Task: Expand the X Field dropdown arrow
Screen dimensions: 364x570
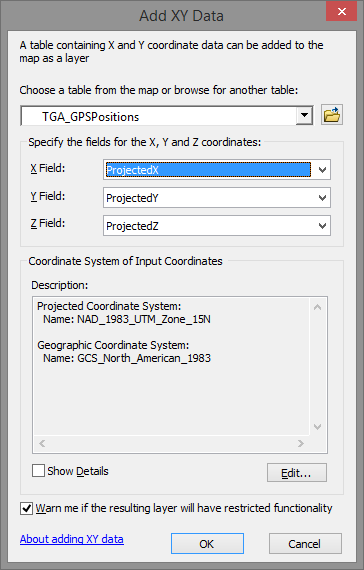Action: click(x=322, y=170)
